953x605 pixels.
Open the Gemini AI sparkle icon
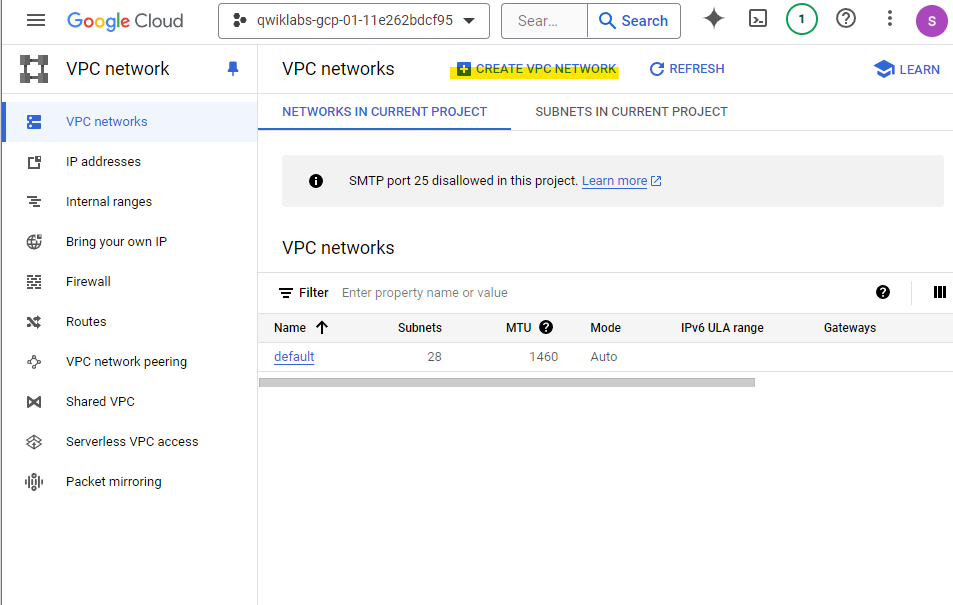714,19
